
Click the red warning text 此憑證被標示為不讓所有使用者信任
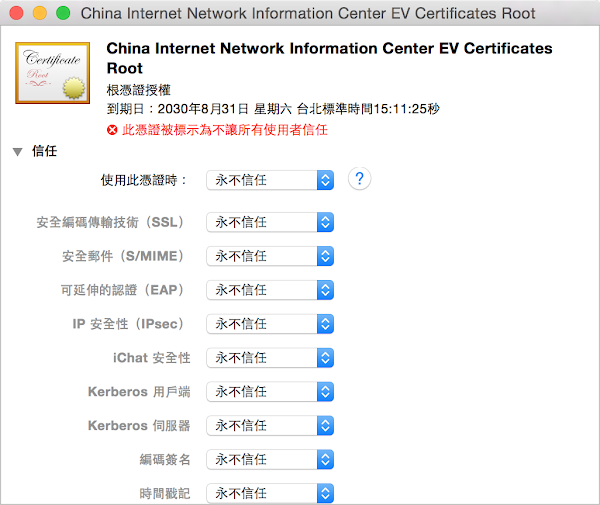(225, 130)
